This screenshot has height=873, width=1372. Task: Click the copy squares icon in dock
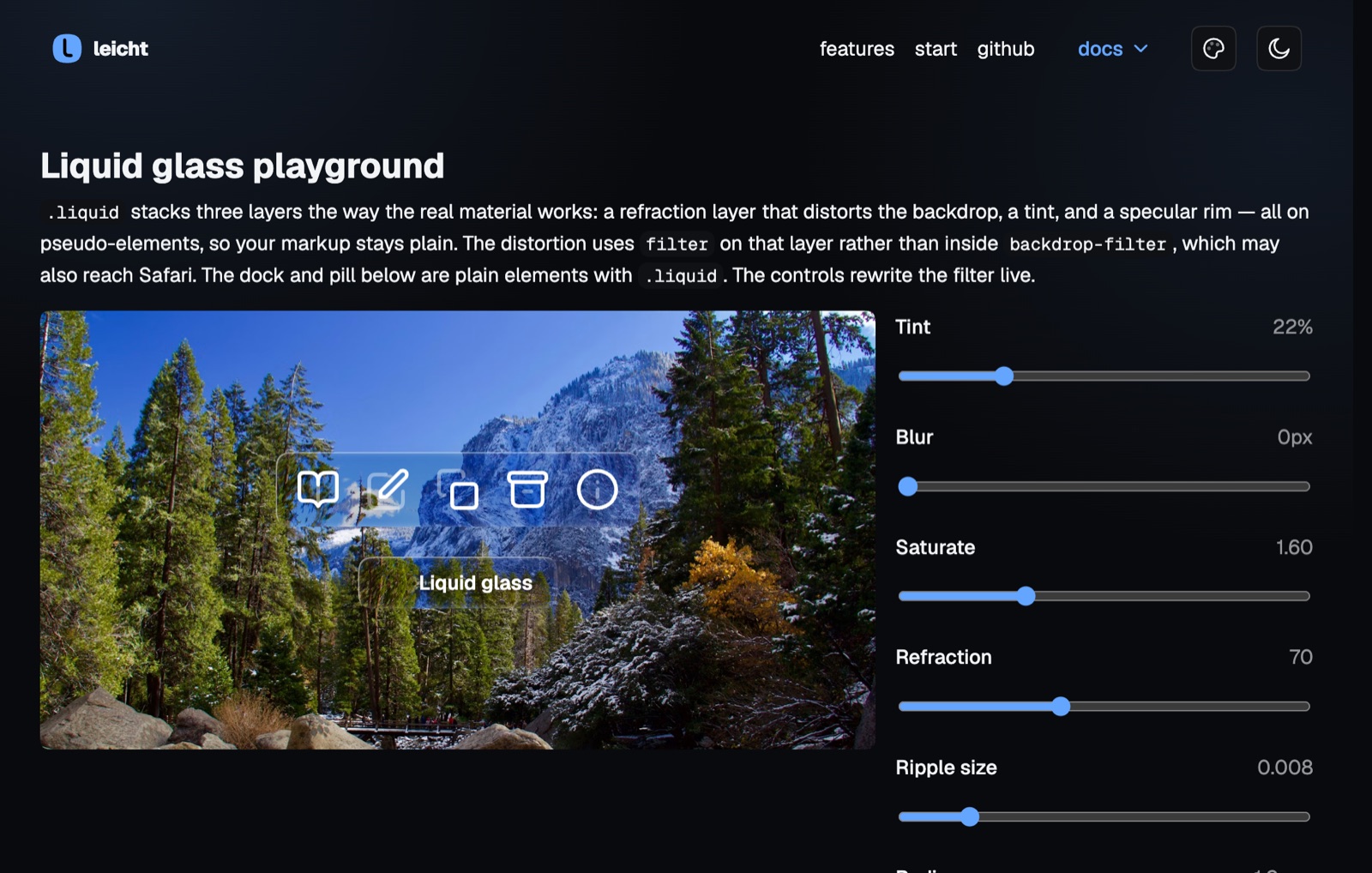tap(458, 490)
